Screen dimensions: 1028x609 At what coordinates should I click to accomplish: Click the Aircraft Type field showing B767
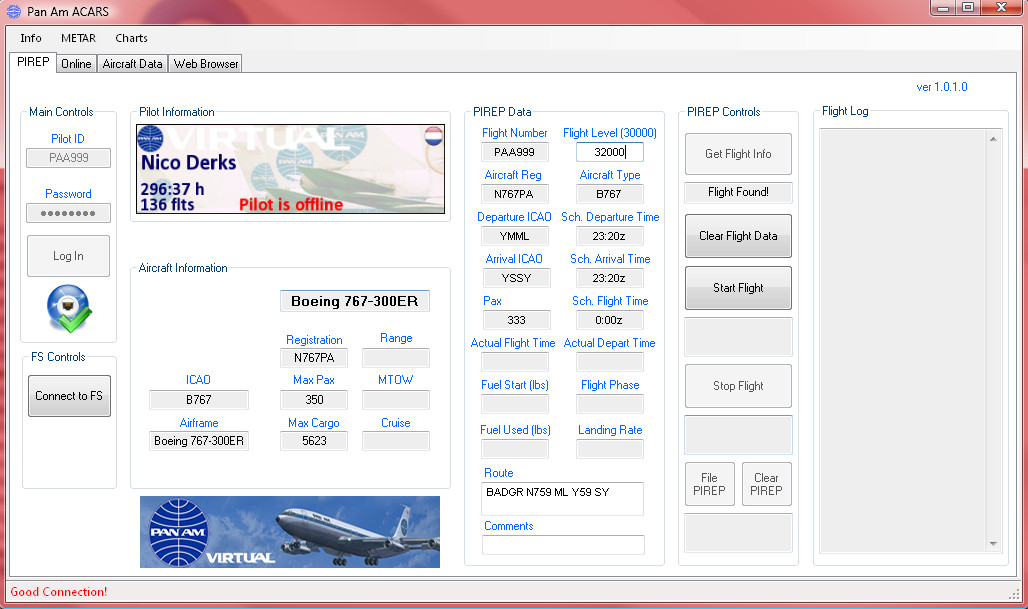[610, 194]
